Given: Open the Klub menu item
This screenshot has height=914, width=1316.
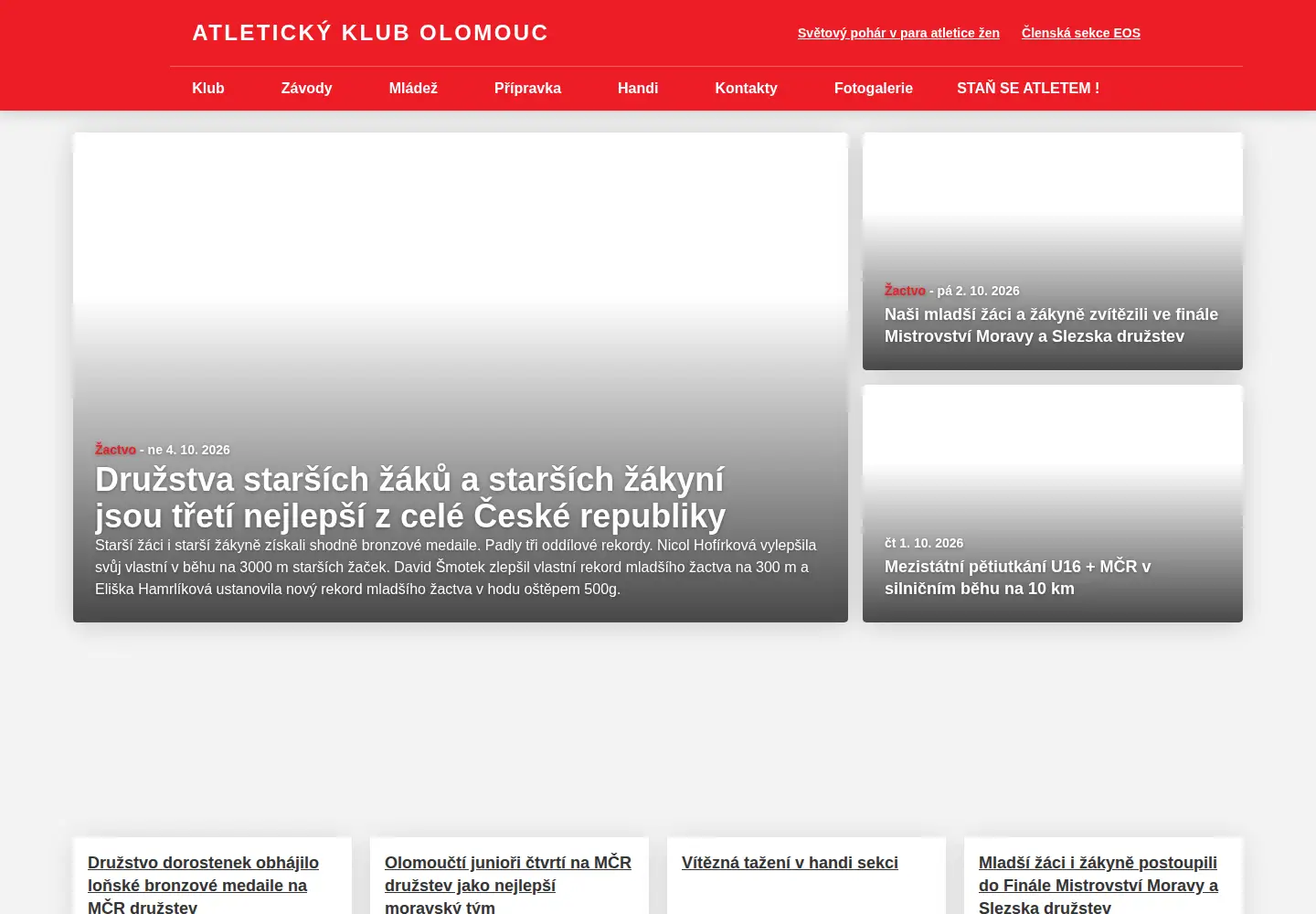Looking at the screenshot, I should (x=208, y=89).
